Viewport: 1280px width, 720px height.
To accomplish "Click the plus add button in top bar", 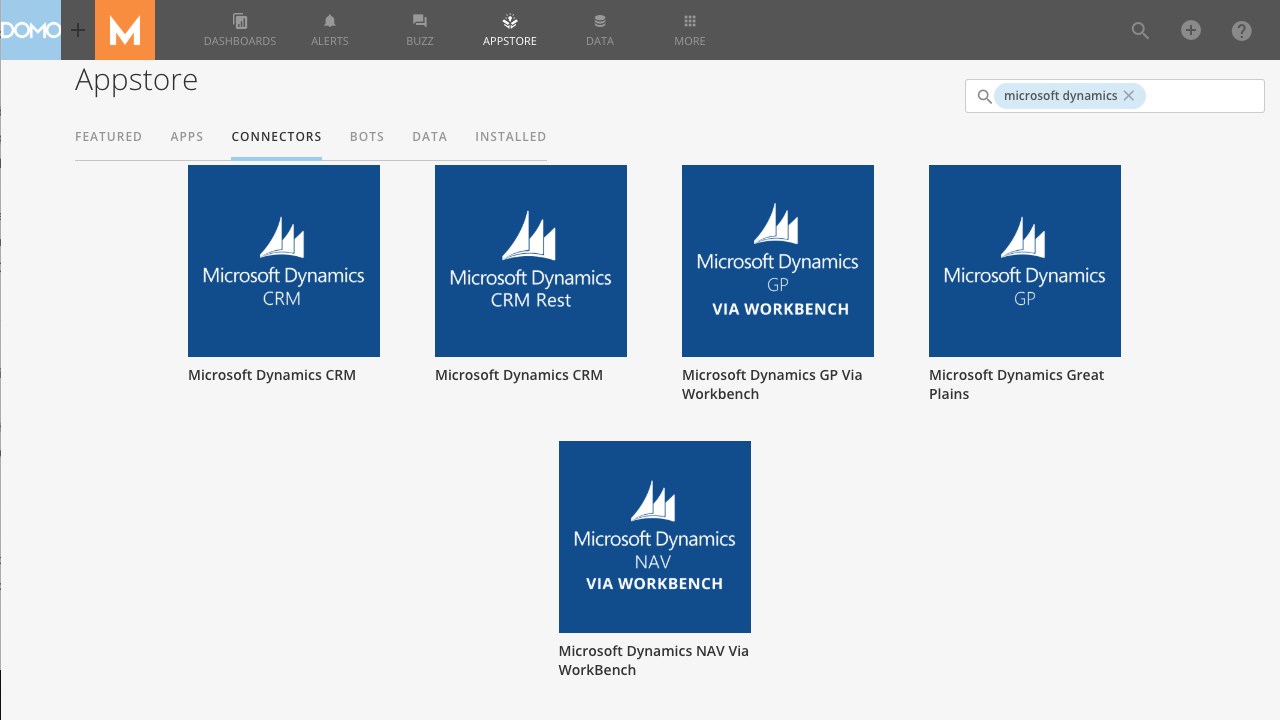I will tap(1191, 30).
